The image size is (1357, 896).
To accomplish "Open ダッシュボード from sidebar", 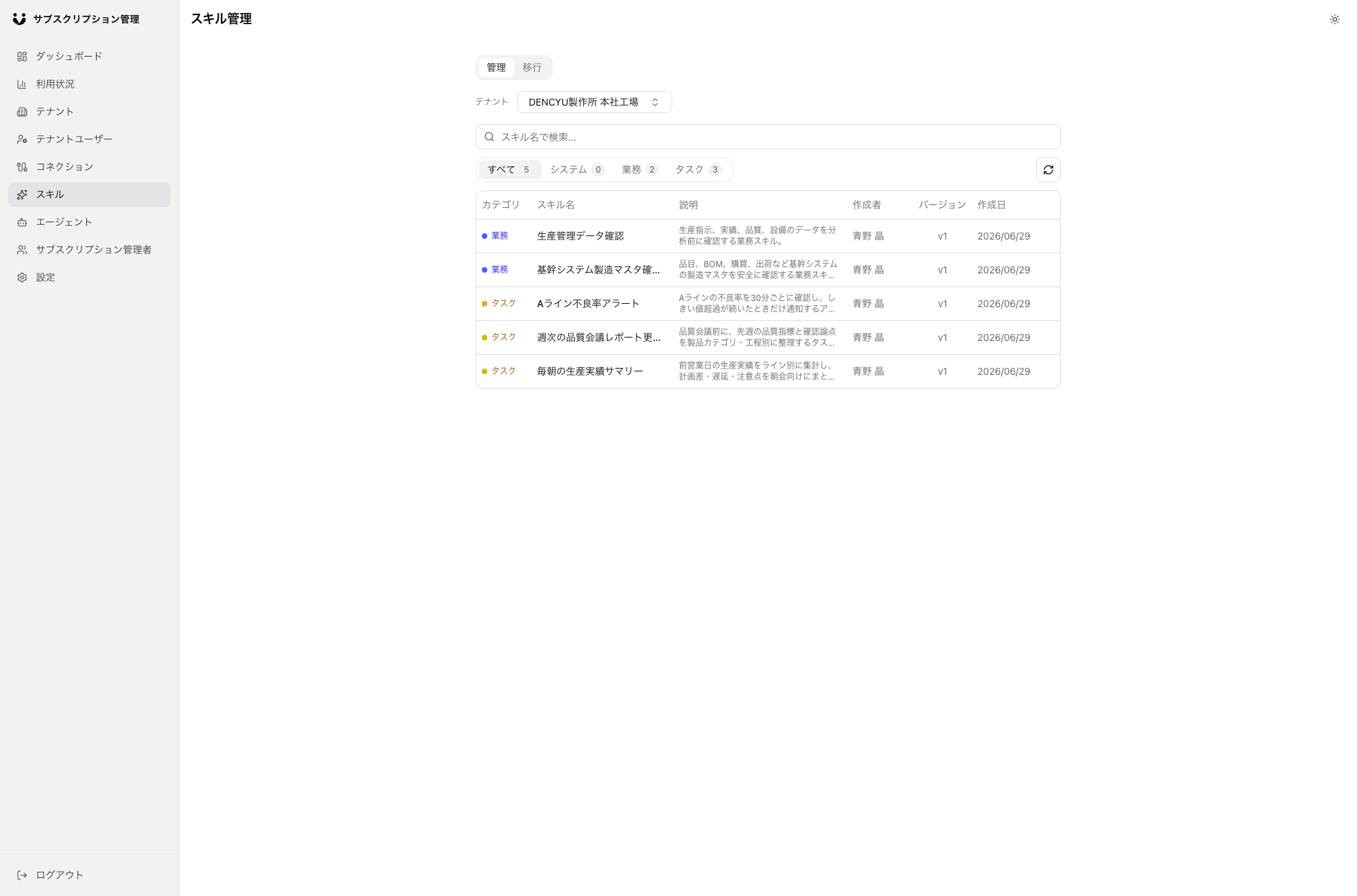I will click(x=89, y=57).
